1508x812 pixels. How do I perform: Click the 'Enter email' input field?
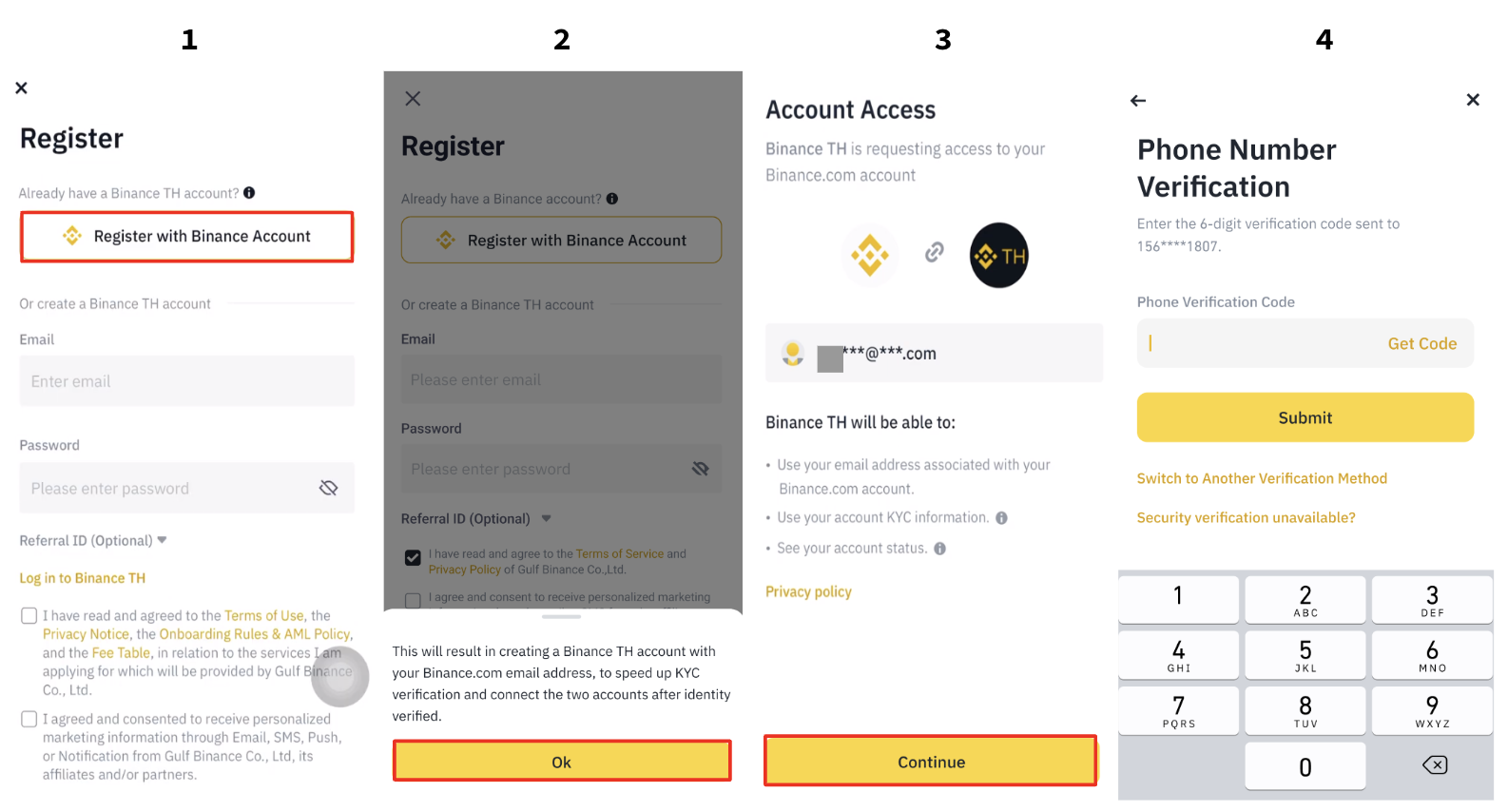187,381
